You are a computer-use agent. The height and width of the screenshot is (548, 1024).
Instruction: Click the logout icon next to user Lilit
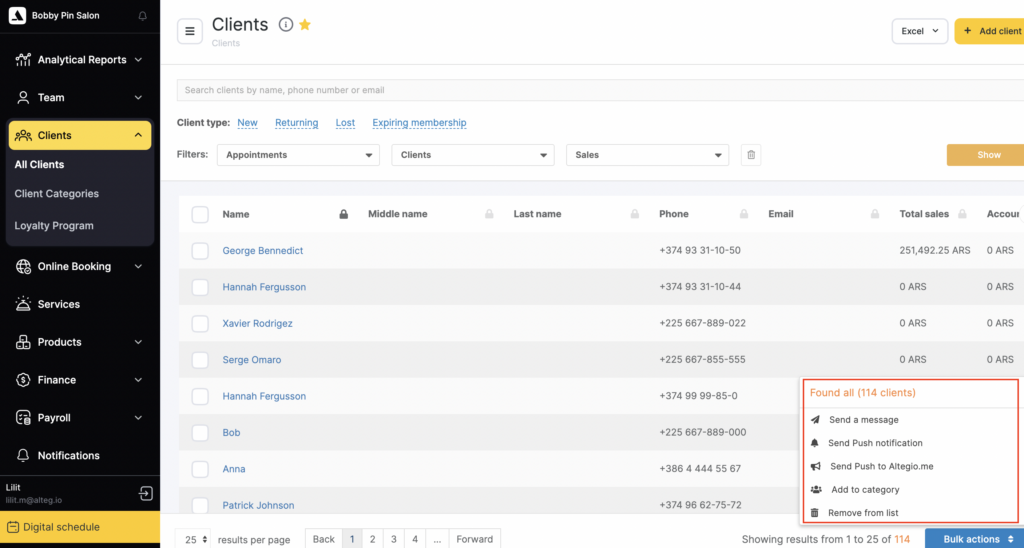pyautogui.click(x=145, y=493)
